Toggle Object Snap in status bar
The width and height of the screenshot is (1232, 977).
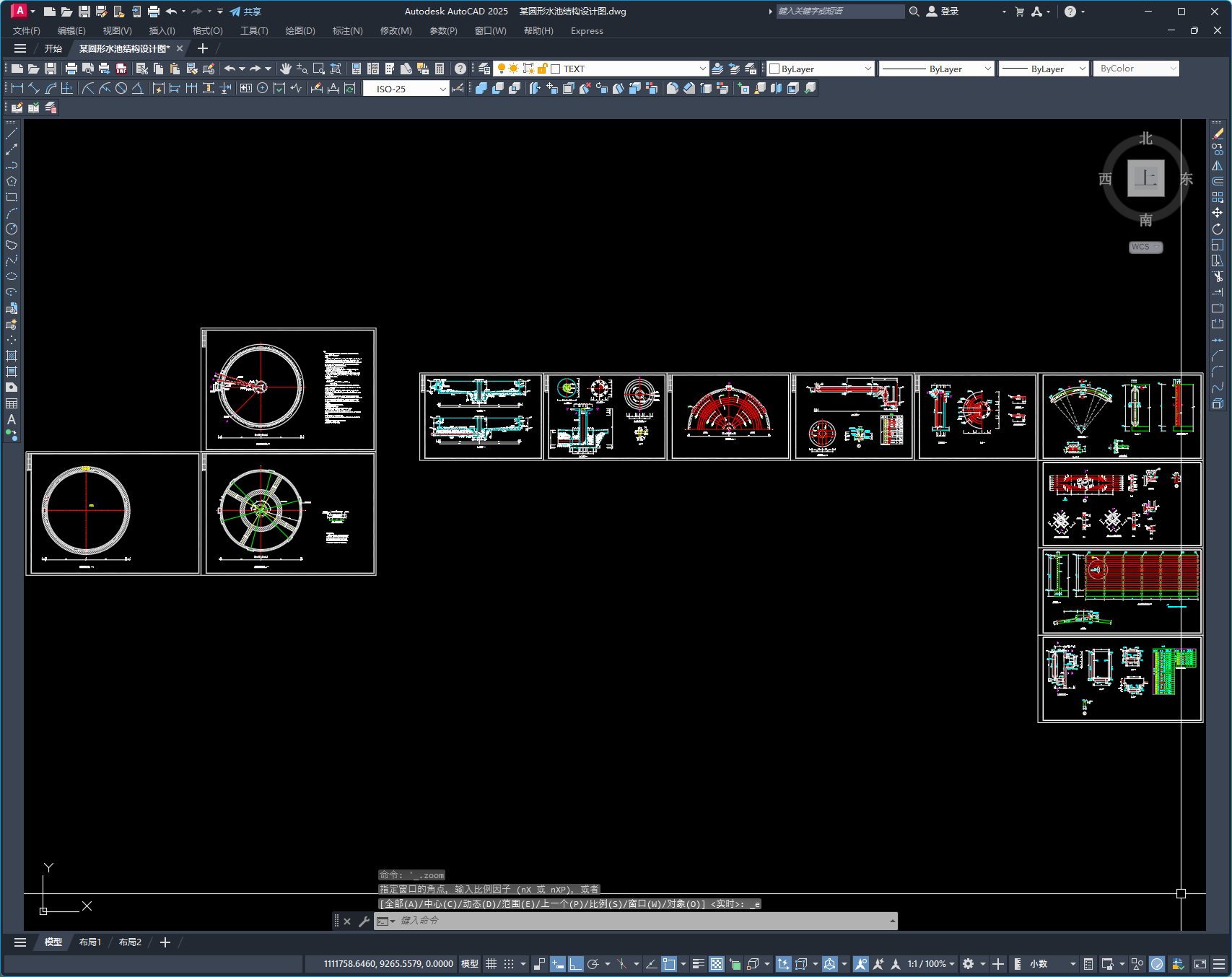click(669, 964)
